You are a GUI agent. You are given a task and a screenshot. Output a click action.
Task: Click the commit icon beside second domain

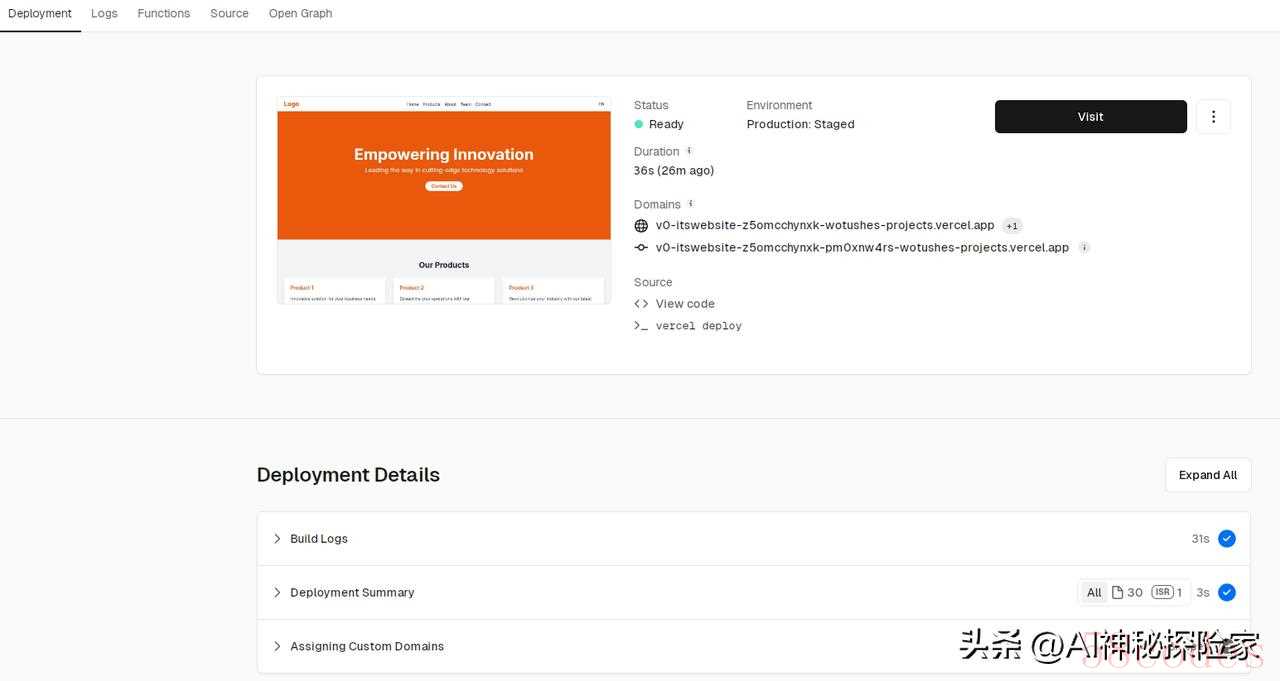coord(641,248)
